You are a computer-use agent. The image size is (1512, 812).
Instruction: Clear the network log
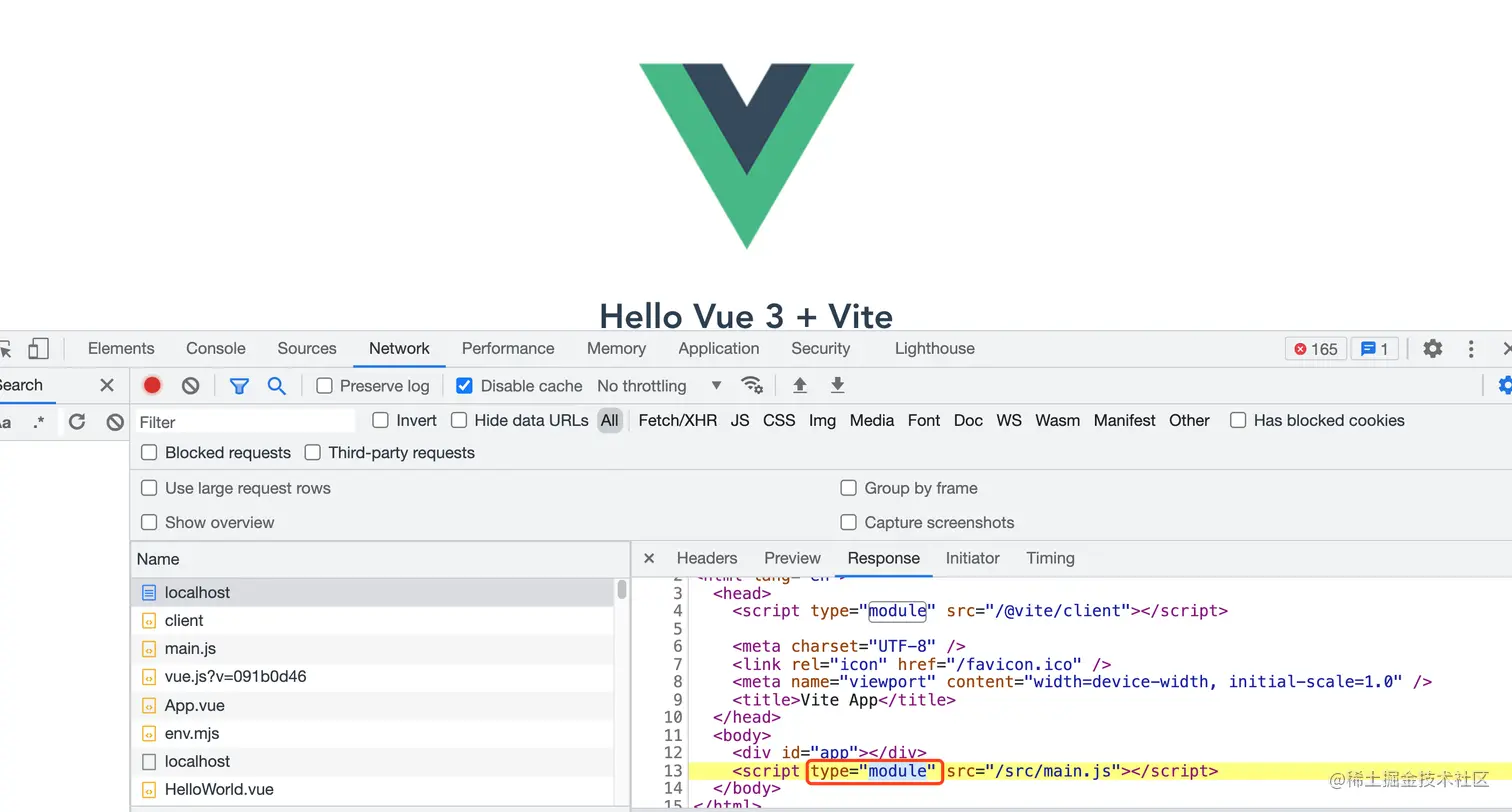(x=190, y=385)
